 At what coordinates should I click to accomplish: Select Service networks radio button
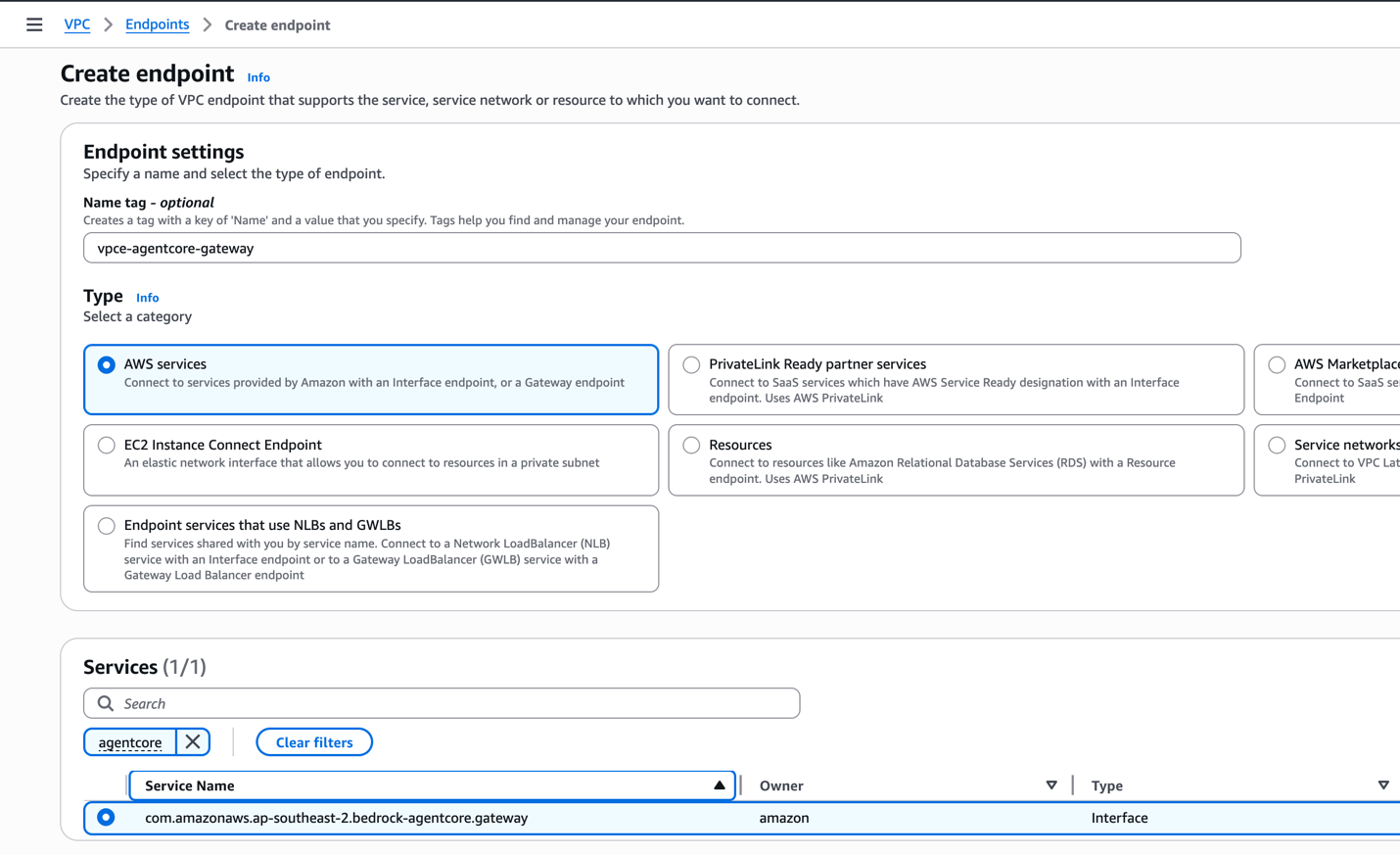pos(1277,446)
